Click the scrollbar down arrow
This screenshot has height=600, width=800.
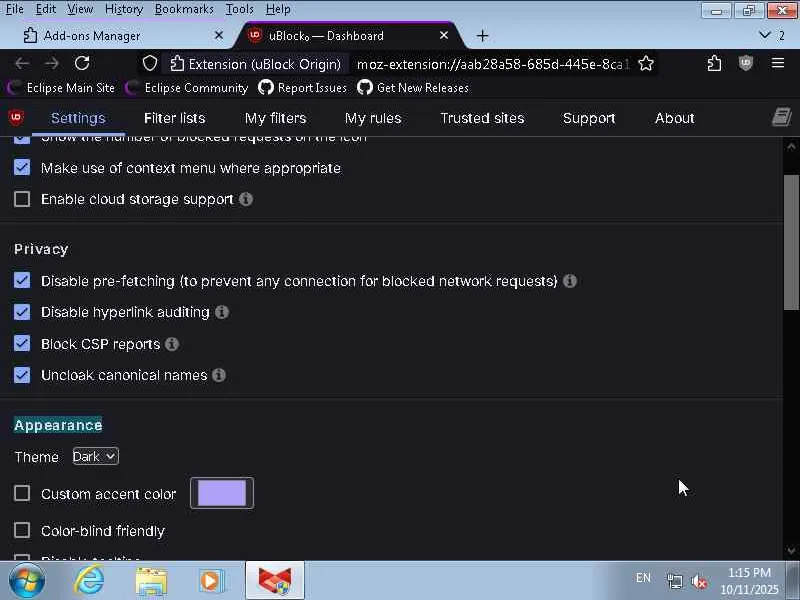(x=791, y=551)
